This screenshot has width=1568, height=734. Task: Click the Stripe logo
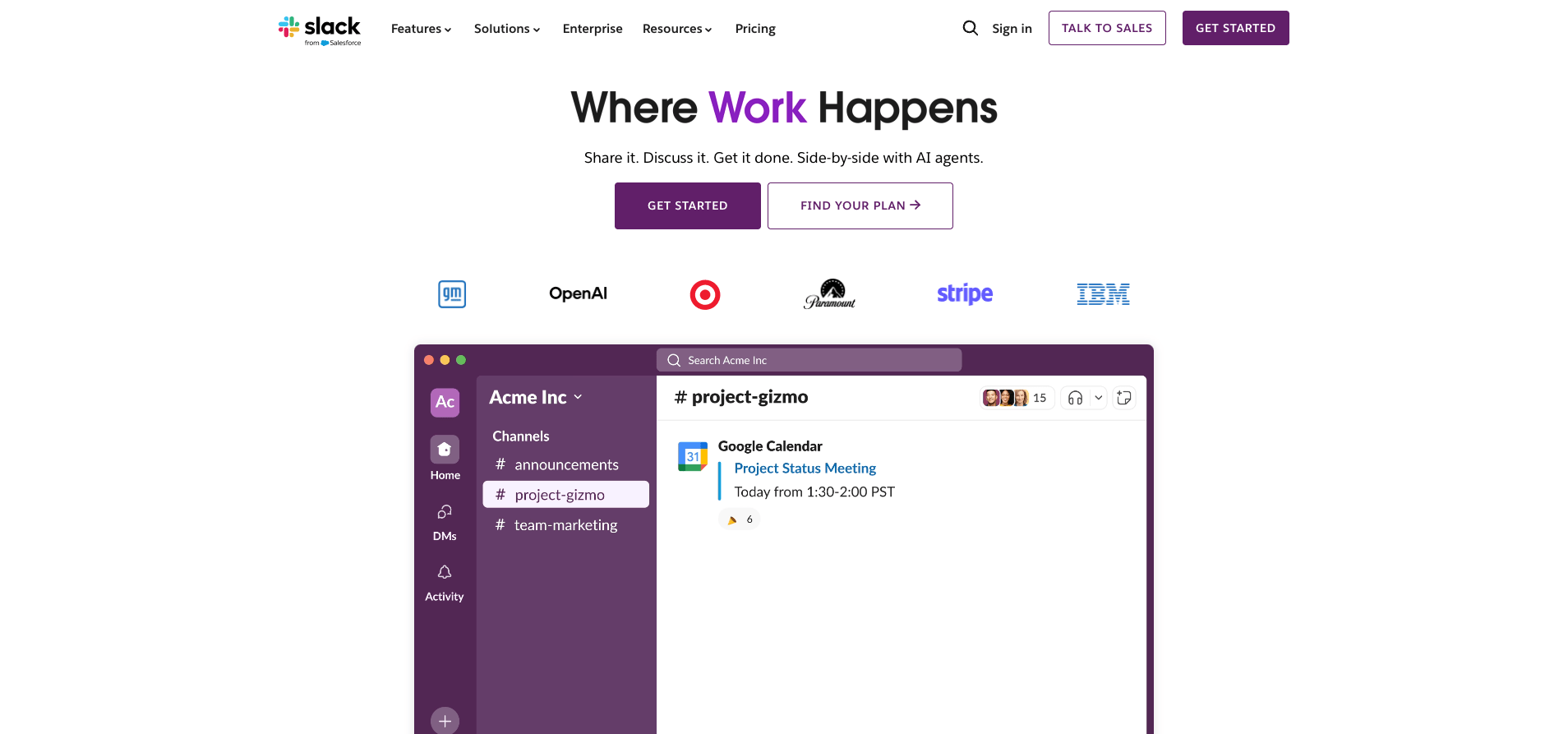965,293
